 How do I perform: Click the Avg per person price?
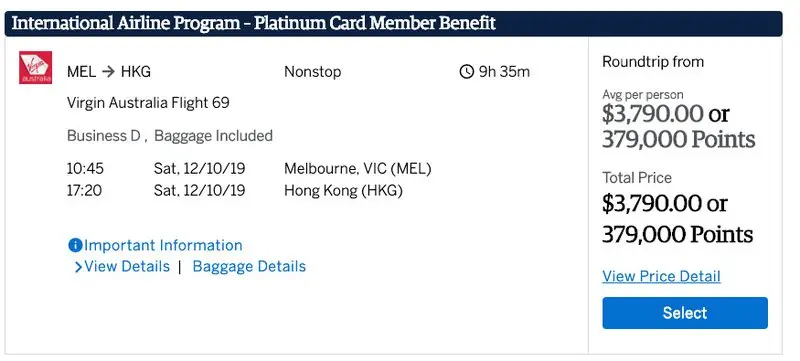pos(679,126)
